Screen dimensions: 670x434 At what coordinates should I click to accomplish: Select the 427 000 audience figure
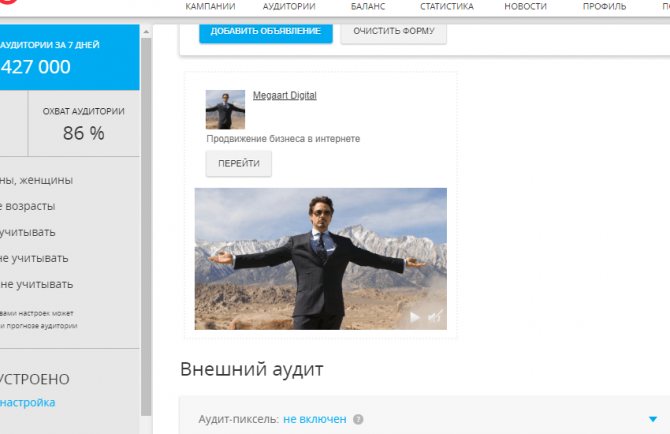coord(35,67)
